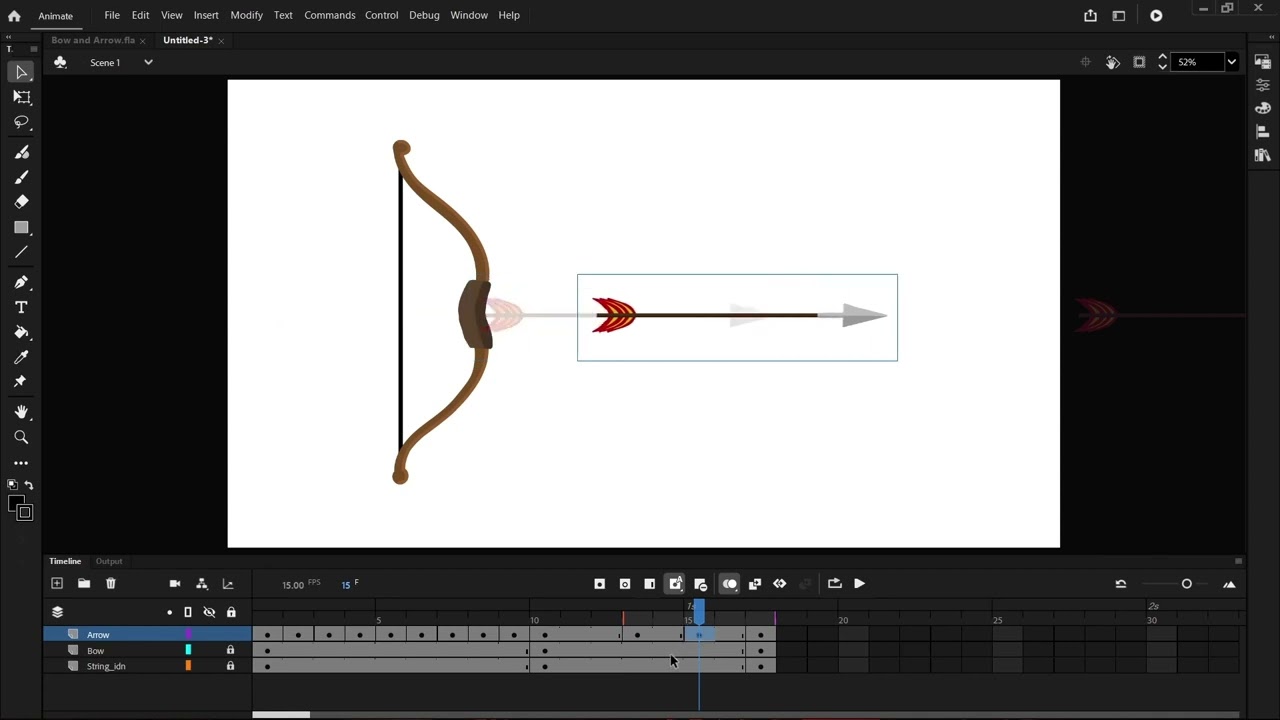Insert keyframe button in timeline
The width and height of the screenshot is (1280, 720).
[600, 584]
